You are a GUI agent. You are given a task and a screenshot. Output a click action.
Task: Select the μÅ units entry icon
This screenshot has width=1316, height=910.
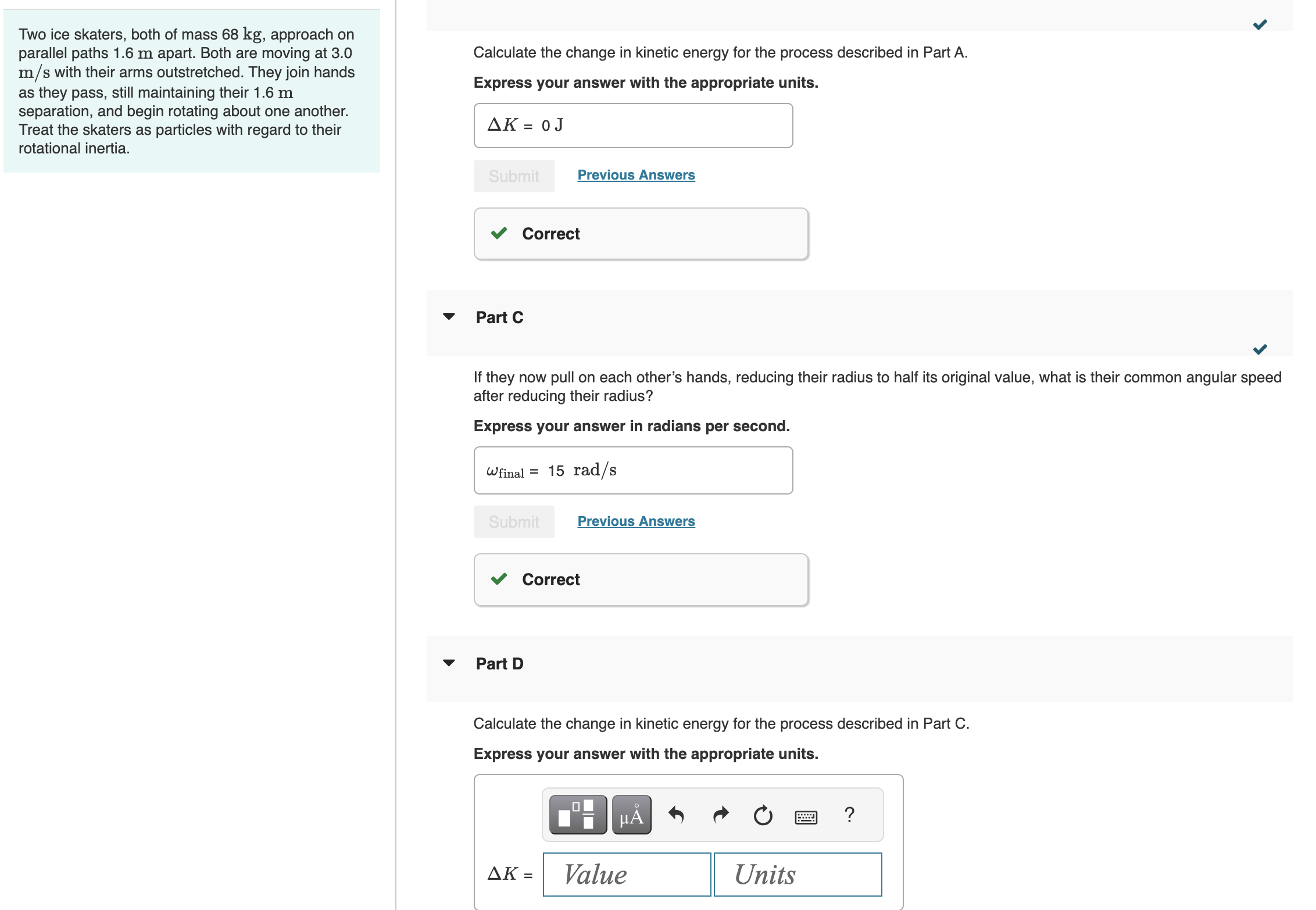click(631, 815)
